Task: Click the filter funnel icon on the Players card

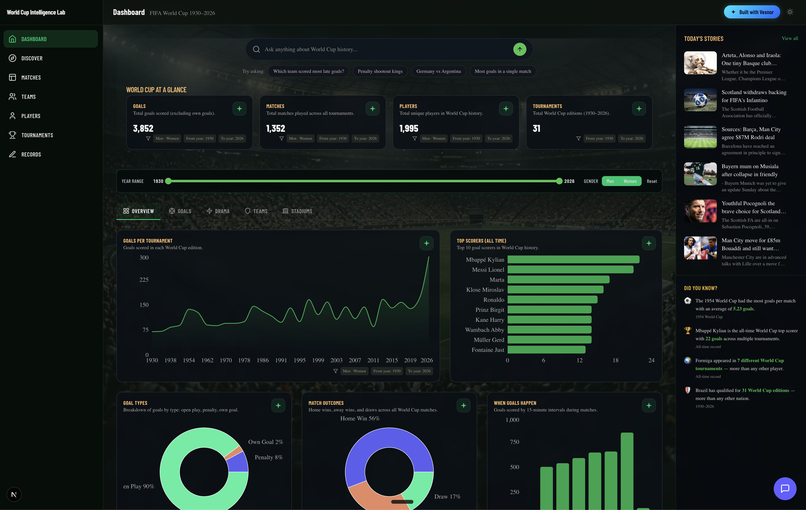Action: (414, 138)
